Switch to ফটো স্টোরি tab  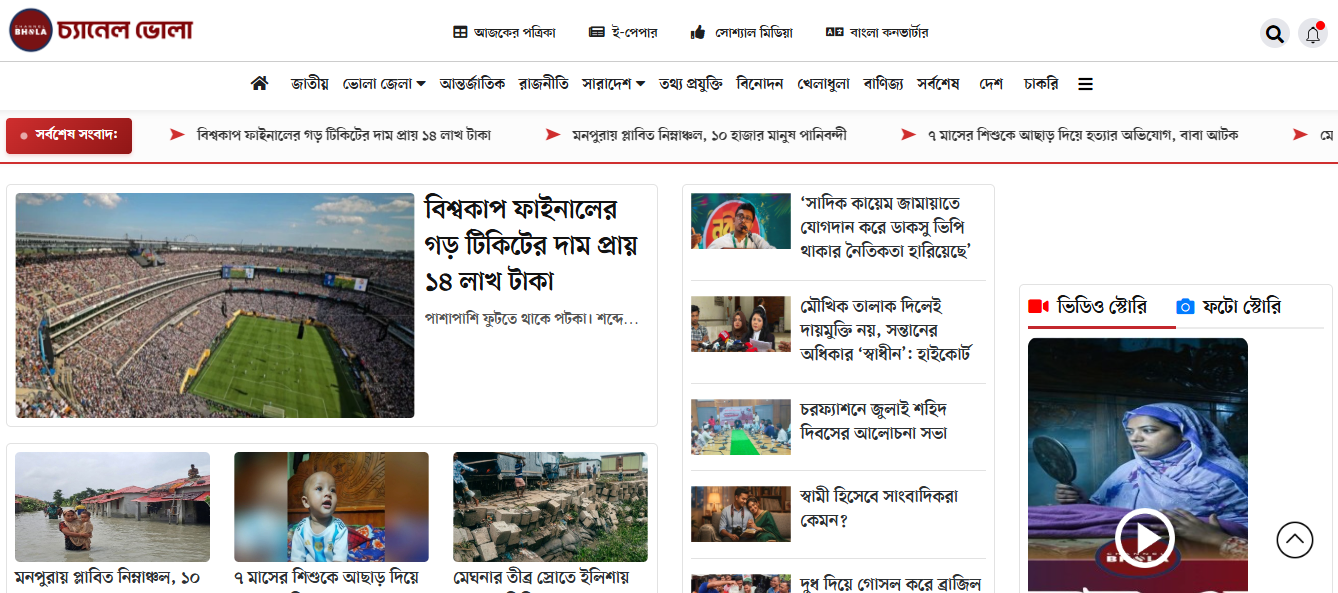click(x=1228, y=306)
